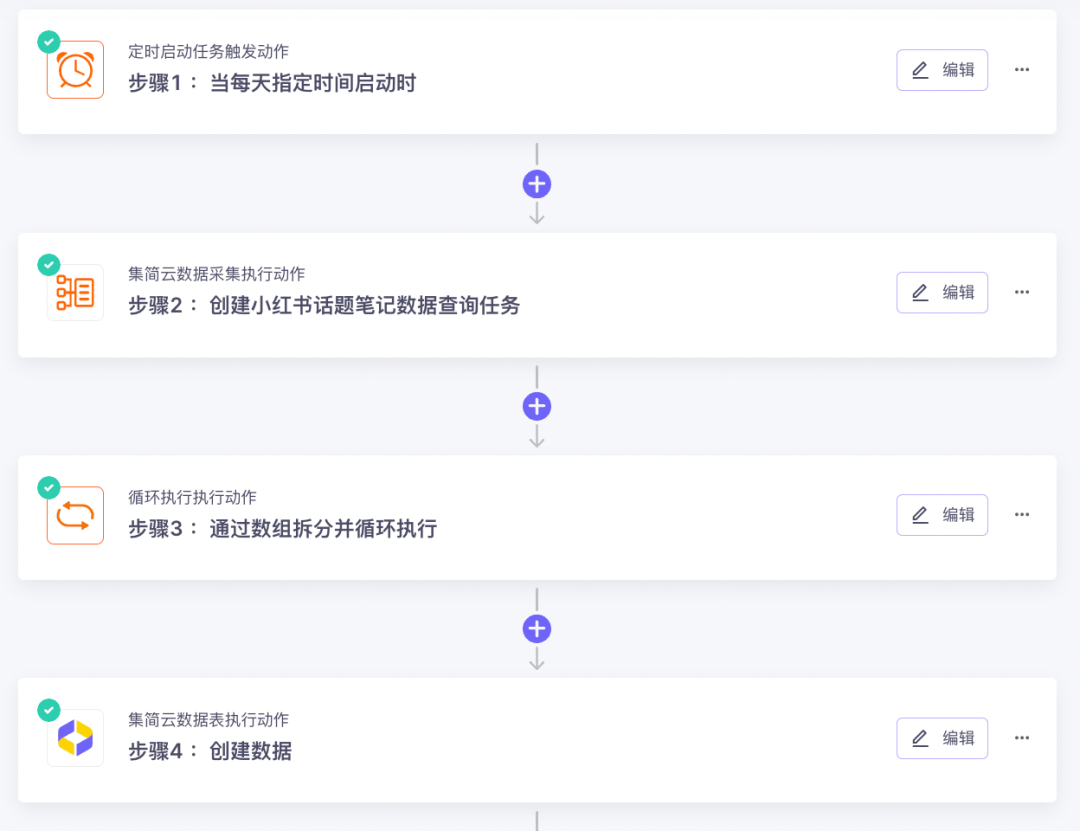The image size is (1080, 831).
Task: Add a step after step 1 using plus
Action: (x=537, y=184)
